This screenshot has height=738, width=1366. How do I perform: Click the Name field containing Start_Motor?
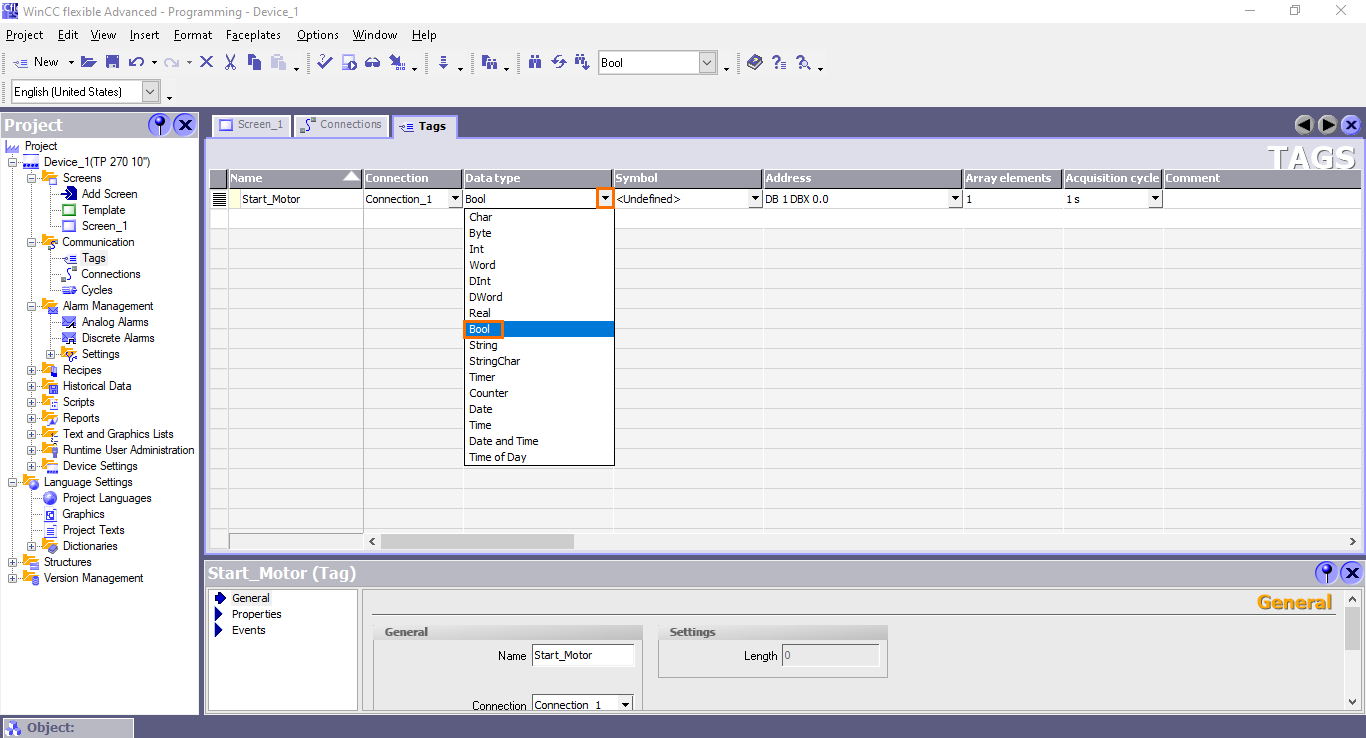(583, 655)
